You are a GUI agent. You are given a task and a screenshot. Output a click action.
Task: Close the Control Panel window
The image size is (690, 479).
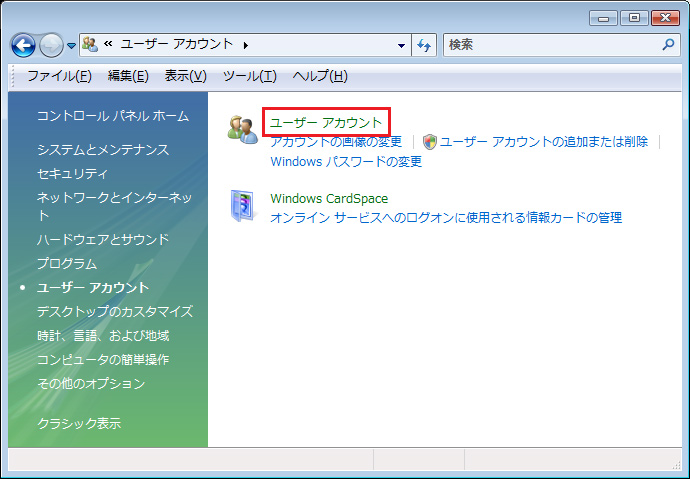(665, 18)
